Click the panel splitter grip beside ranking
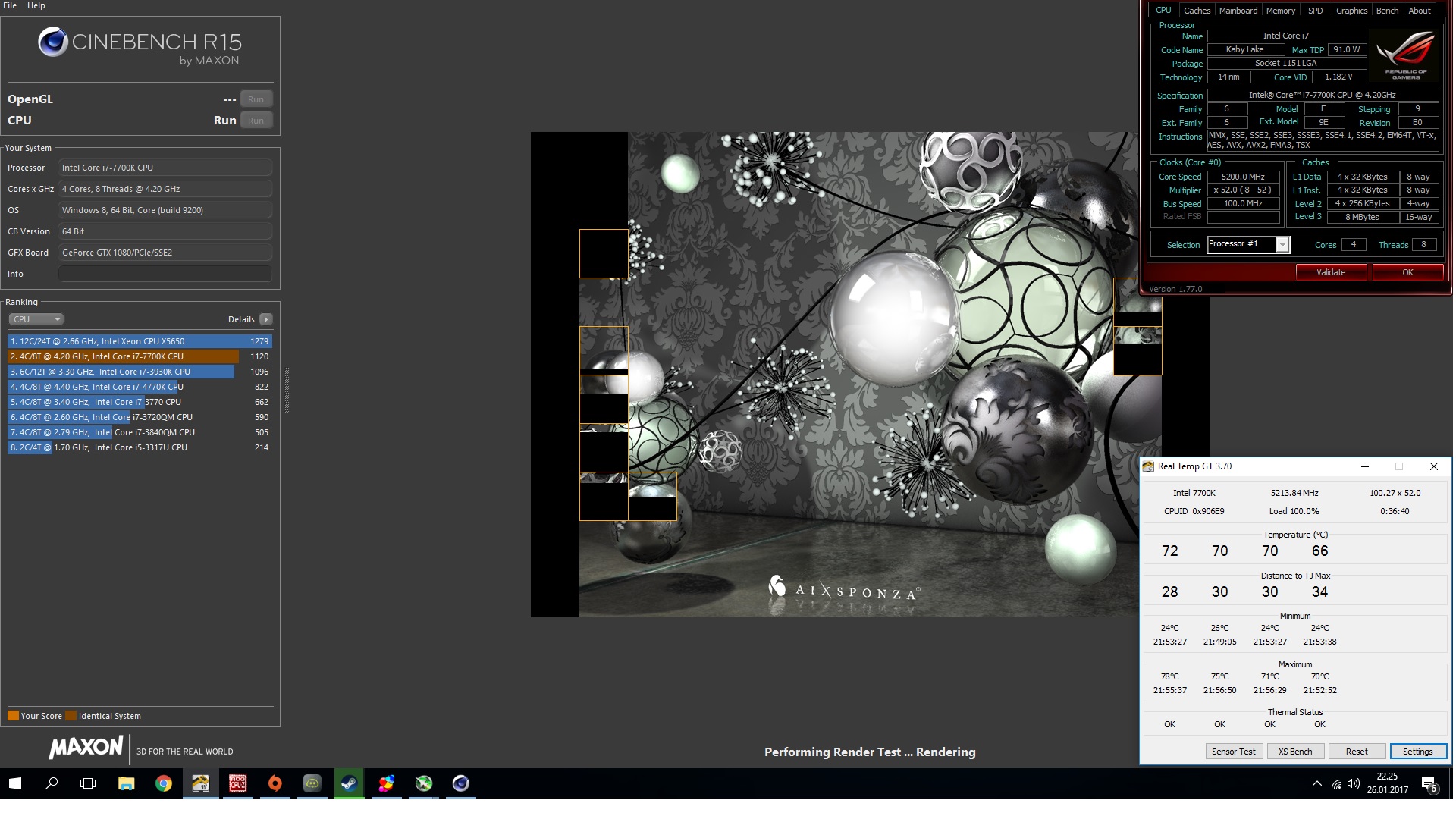This screenshot has height=819, width=1456. (x=287, y=391)
